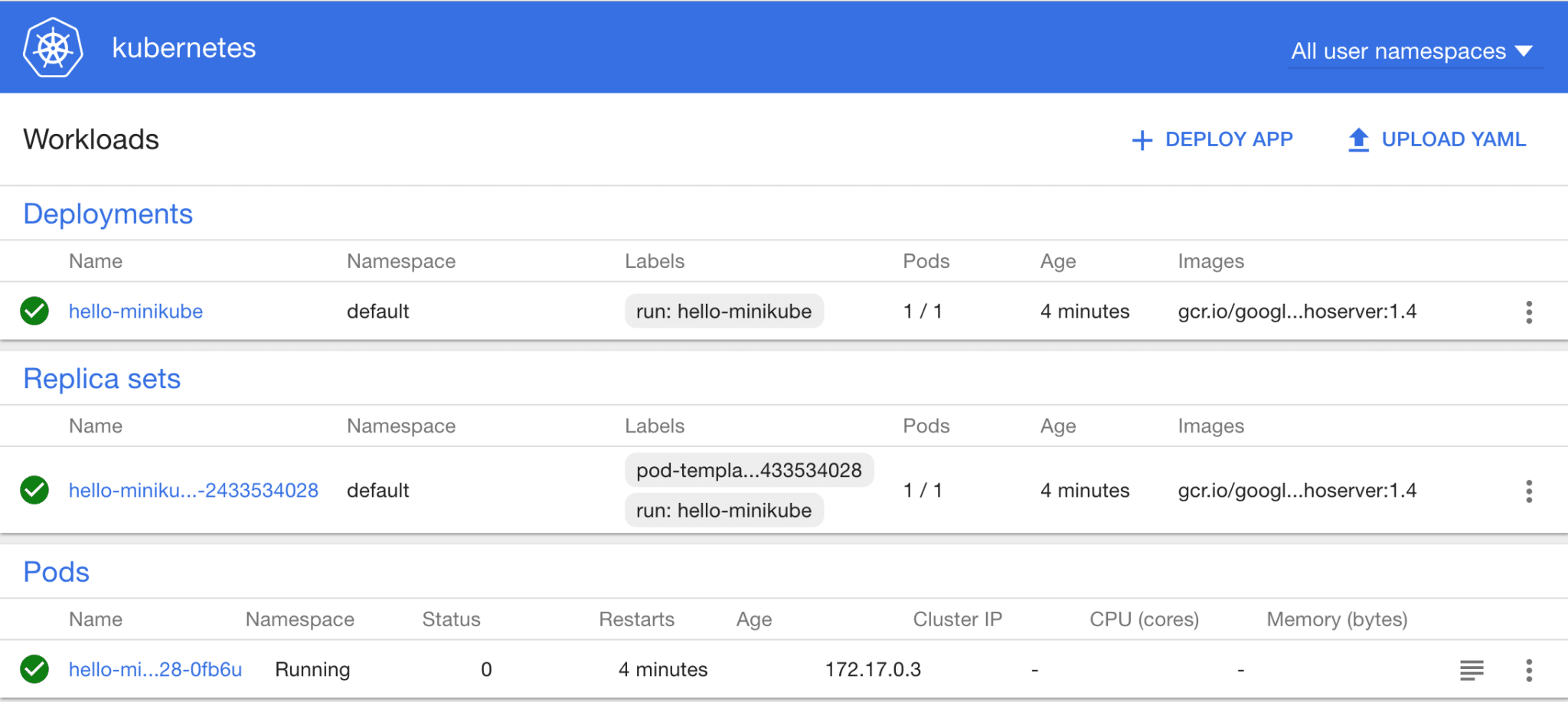Click green status check icon for replica set row

click(x=34, y=490)
